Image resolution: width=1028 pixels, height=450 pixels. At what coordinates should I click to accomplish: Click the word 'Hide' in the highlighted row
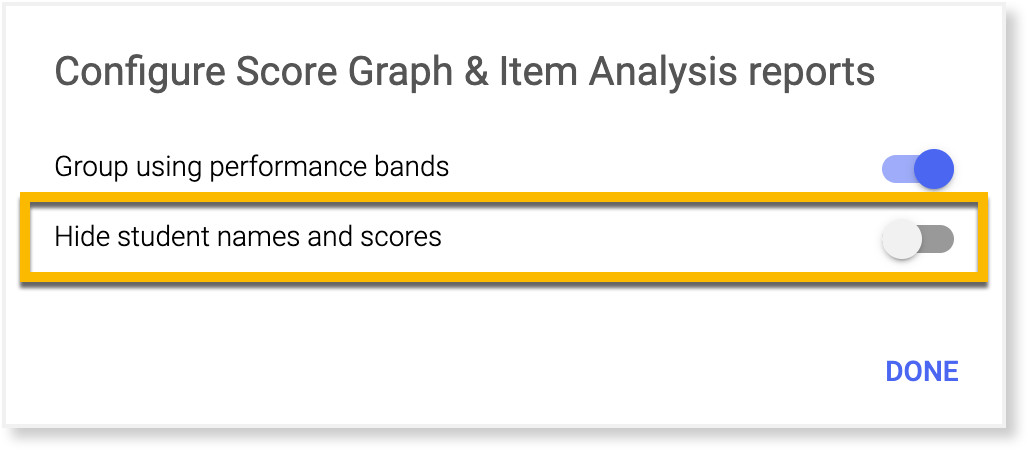[x=78, y=237]
